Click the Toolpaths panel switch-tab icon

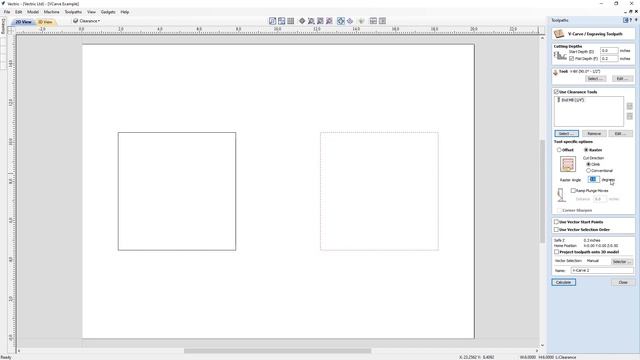[x=626, y=20]
